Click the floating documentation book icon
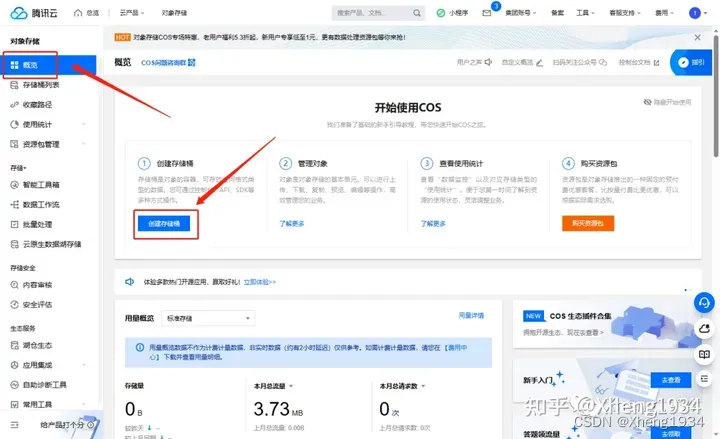This screenshot has height=439, width=720. 704,354
